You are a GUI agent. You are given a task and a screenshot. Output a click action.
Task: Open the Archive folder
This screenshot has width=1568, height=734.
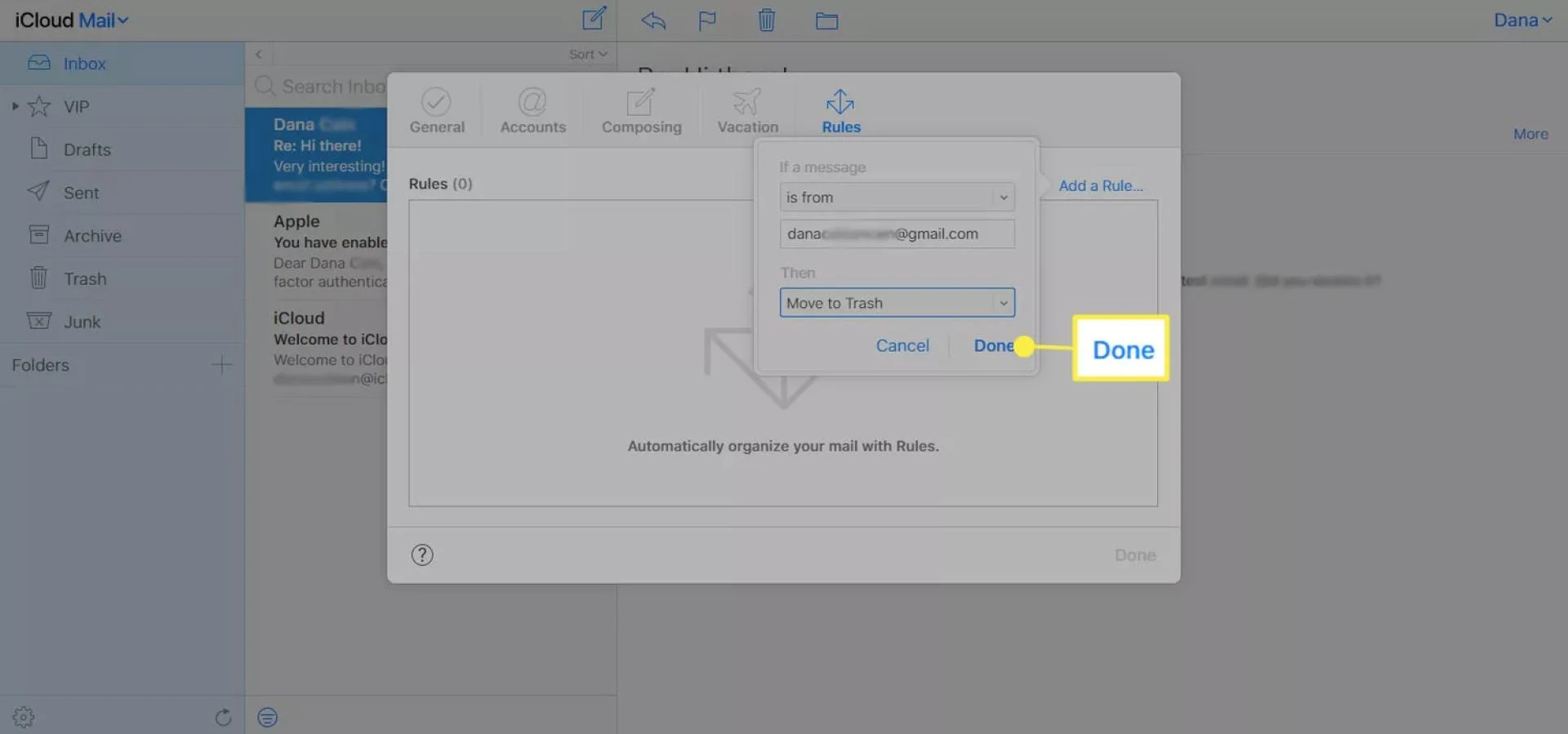point(122,236)
